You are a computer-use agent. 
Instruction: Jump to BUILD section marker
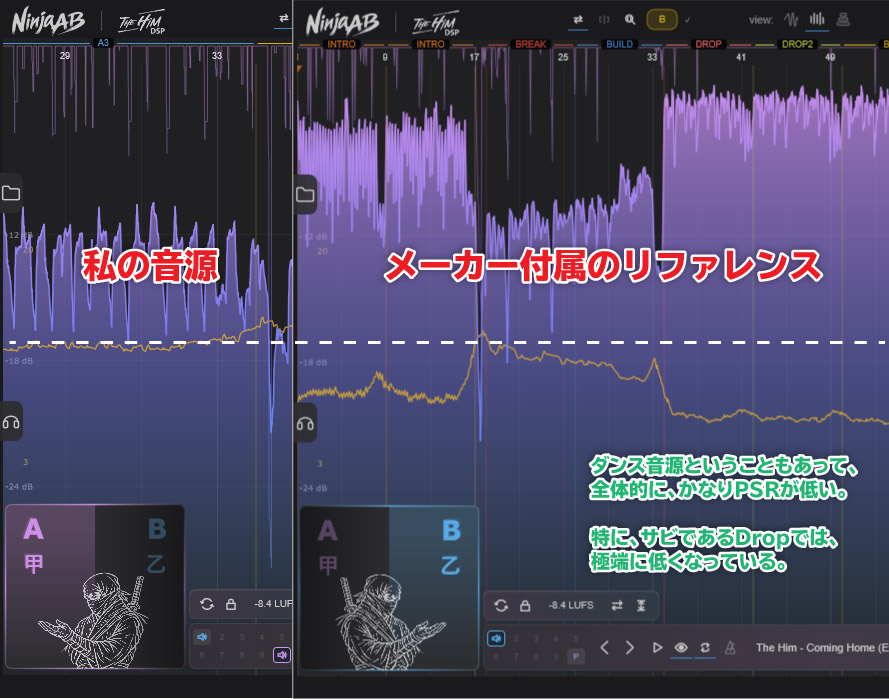coord(620,44)
